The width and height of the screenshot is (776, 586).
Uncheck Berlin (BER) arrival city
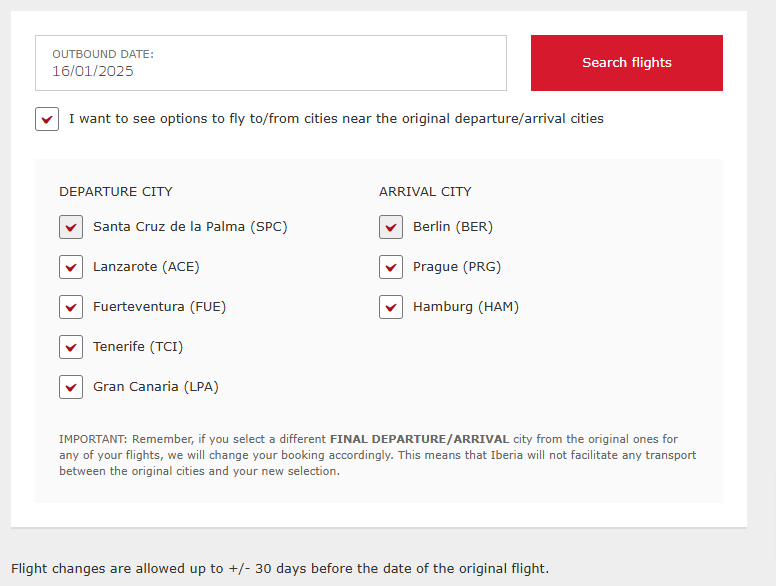391,227
